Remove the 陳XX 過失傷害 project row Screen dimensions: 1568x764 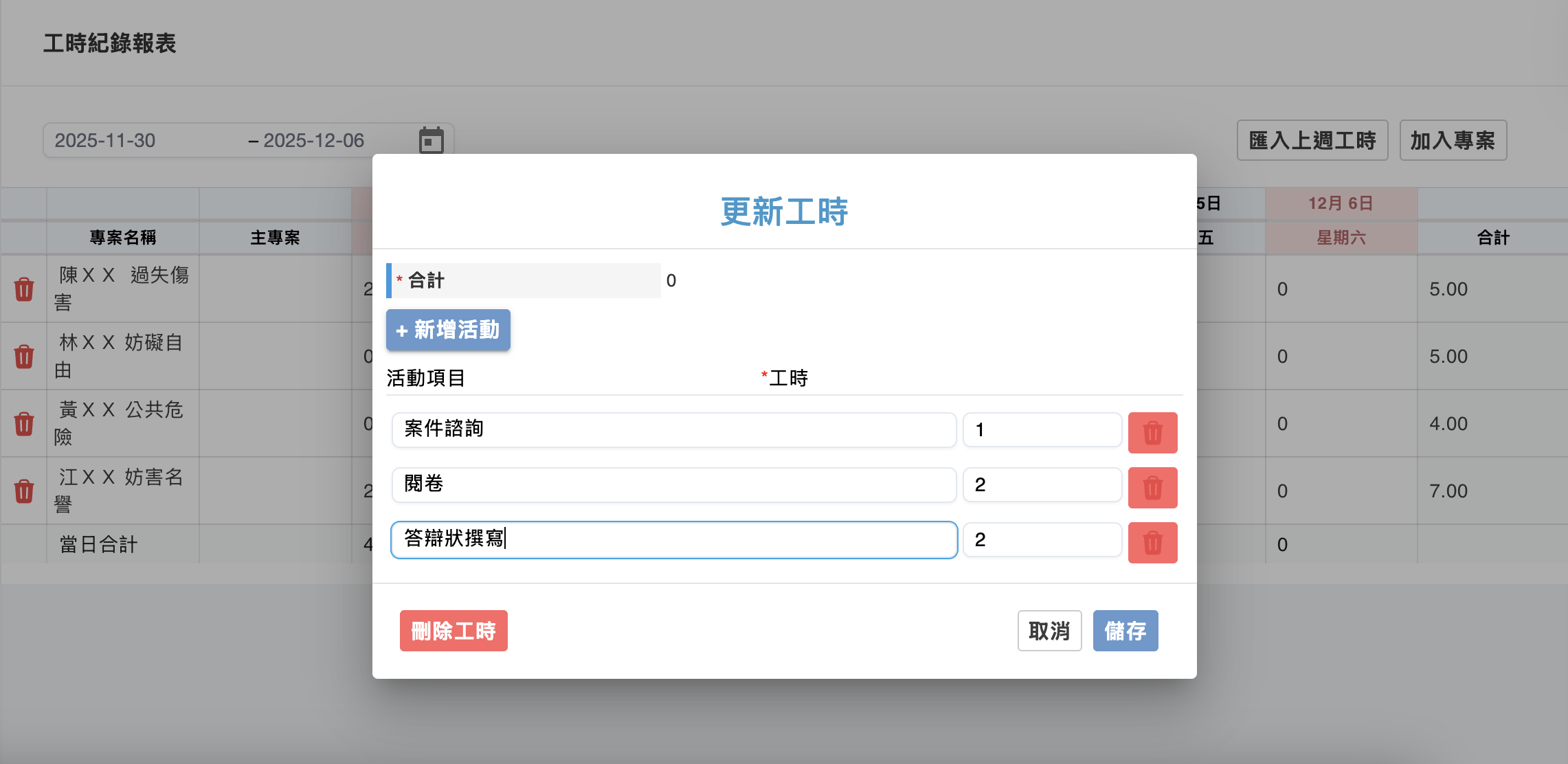pyautogui.click(x=24, y=289)
